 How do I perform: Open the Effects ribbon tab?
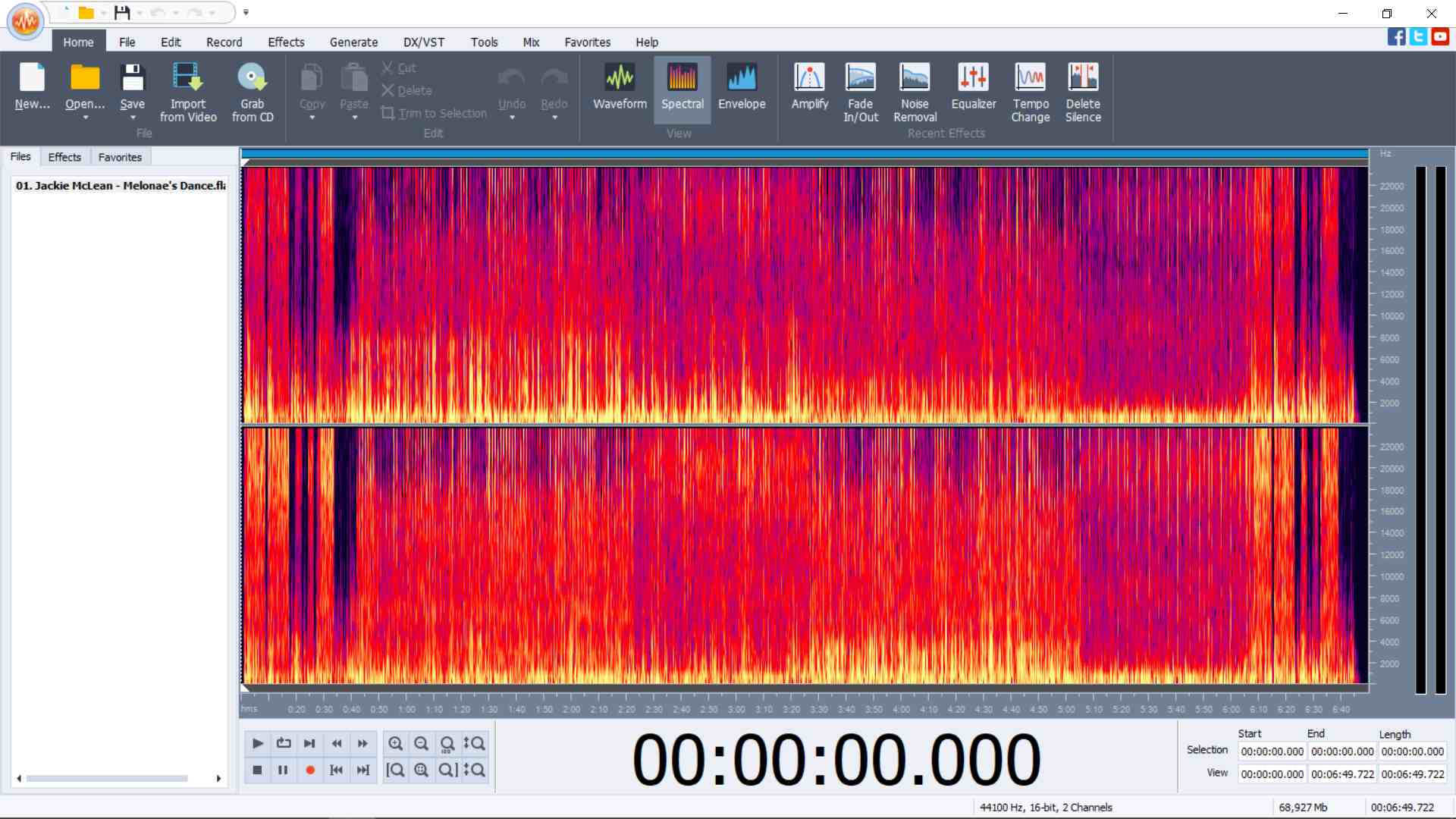click(x=286, y=42)
